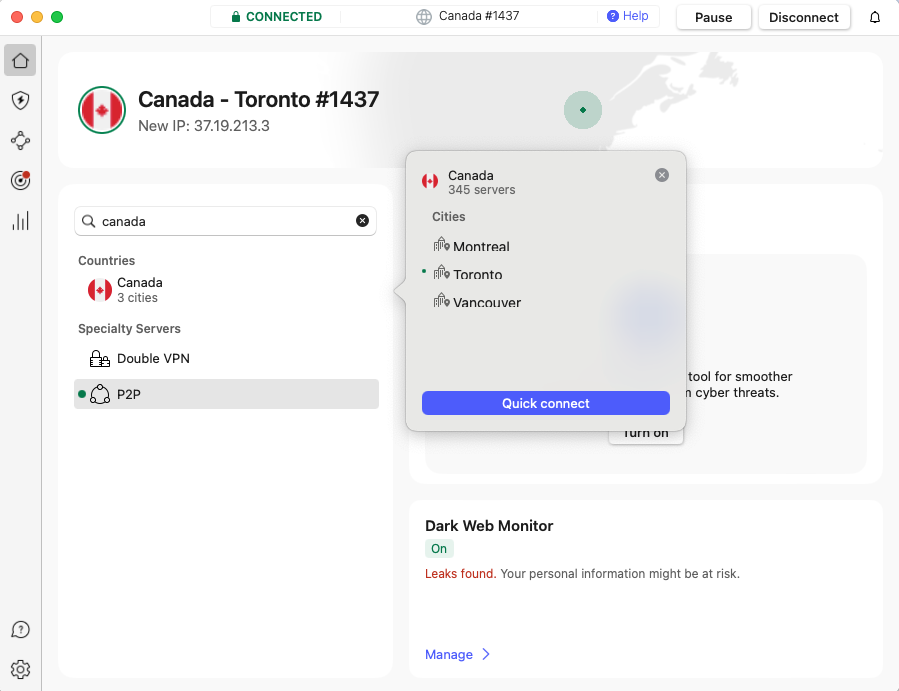
Task: Click the globe icon by Canada #1437
Action: click(424, 17)
